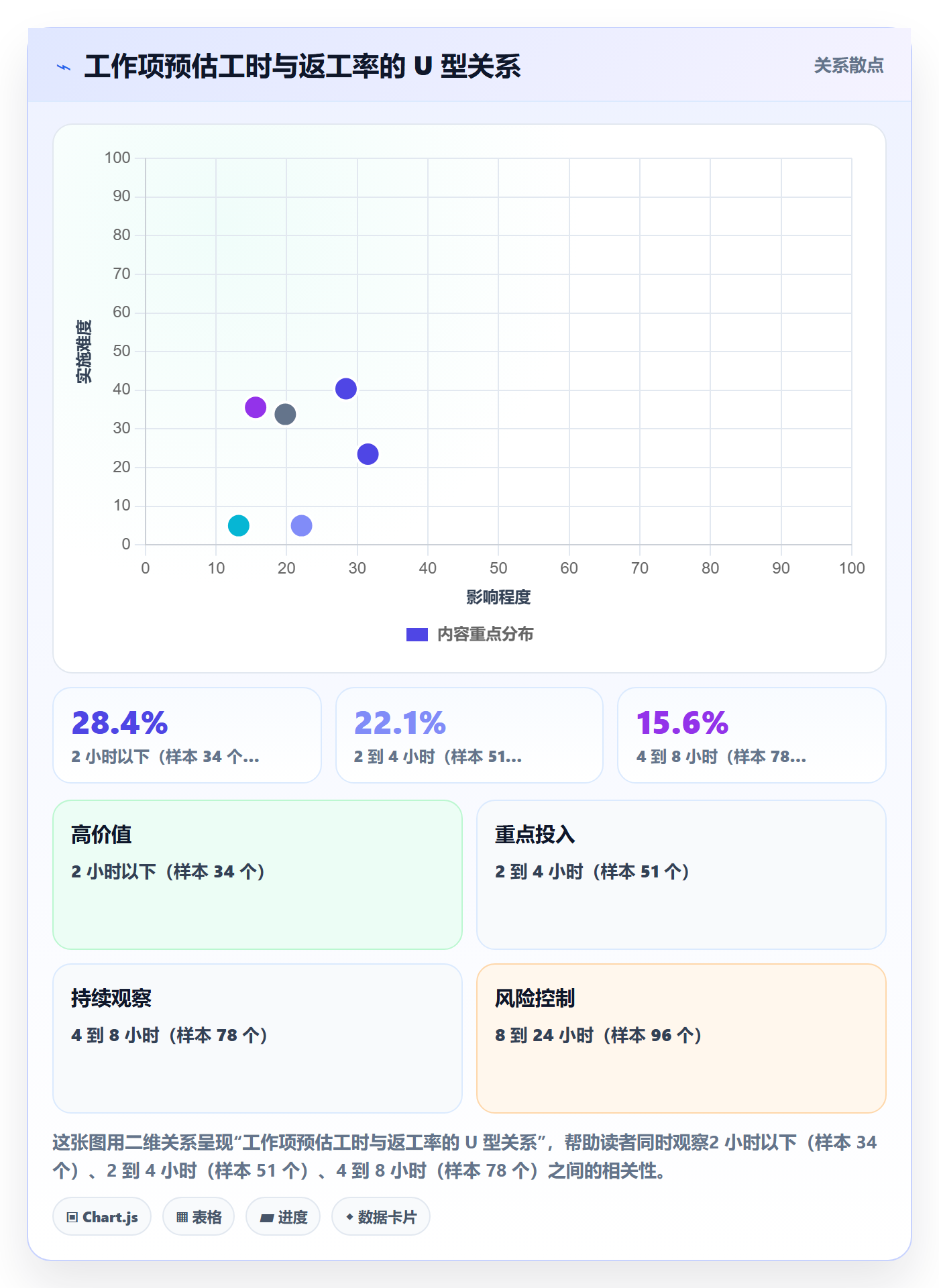Click the 表格 tag chip
939x1288 pixels.
199,1217
